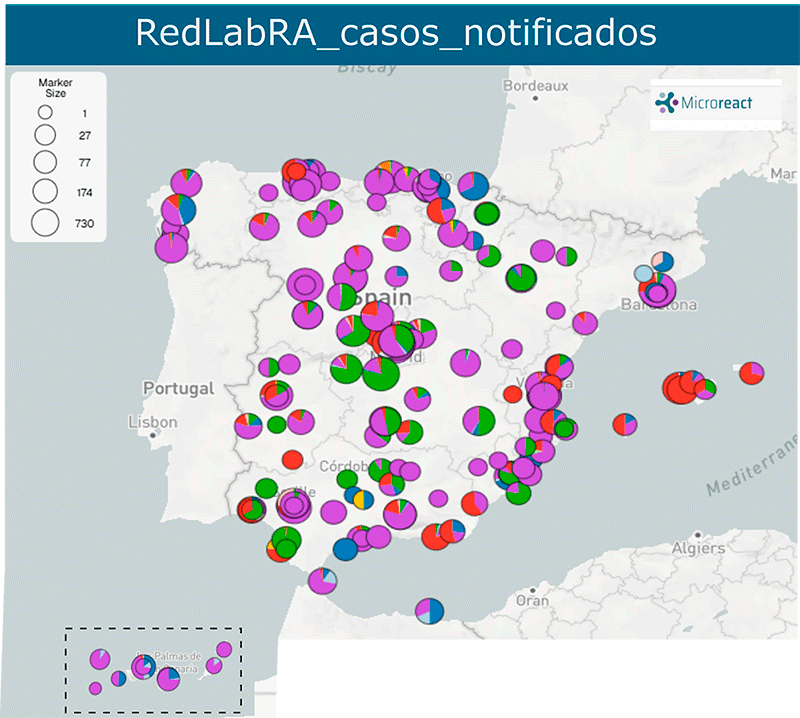Click the legend circle labeled 27
800x718 pixels.
[45, 133]
